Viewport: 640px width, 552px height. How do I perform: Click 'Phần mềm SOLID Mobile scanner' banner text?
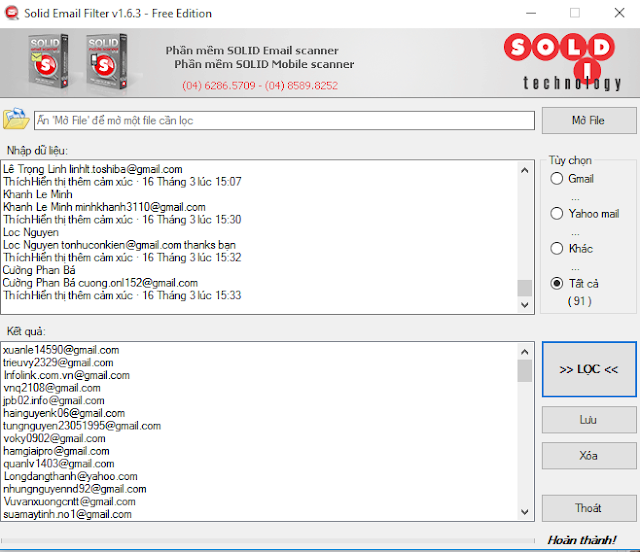click(264, 65)
